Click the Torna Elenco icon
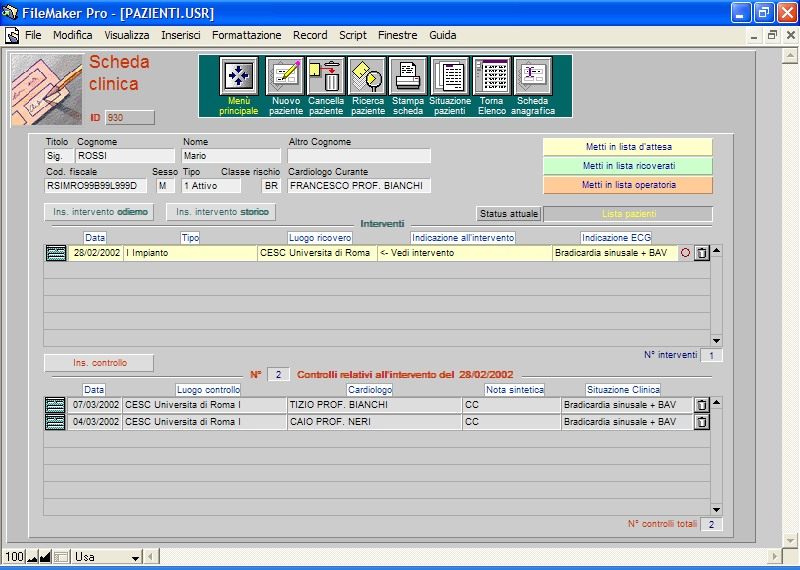The width and height of the screenshot is (800, 570). coord(491,76)
